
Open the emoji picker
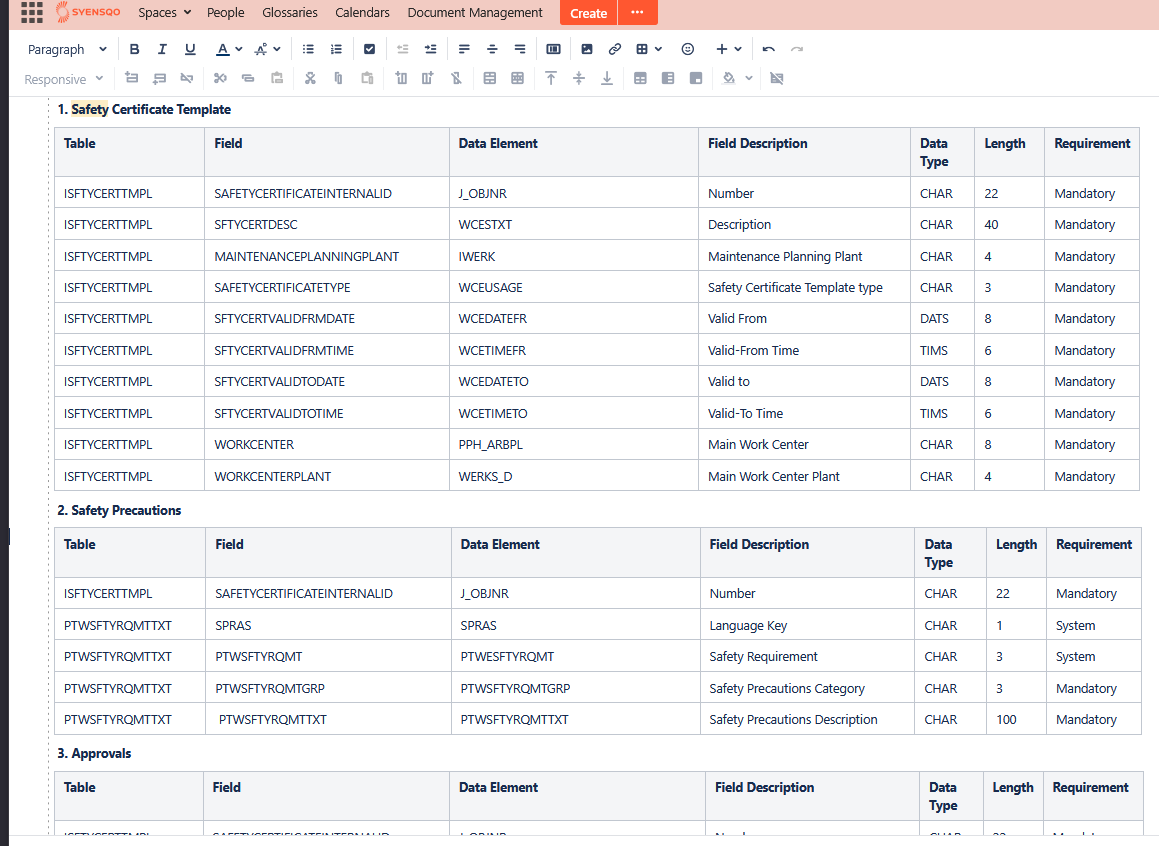688,49
